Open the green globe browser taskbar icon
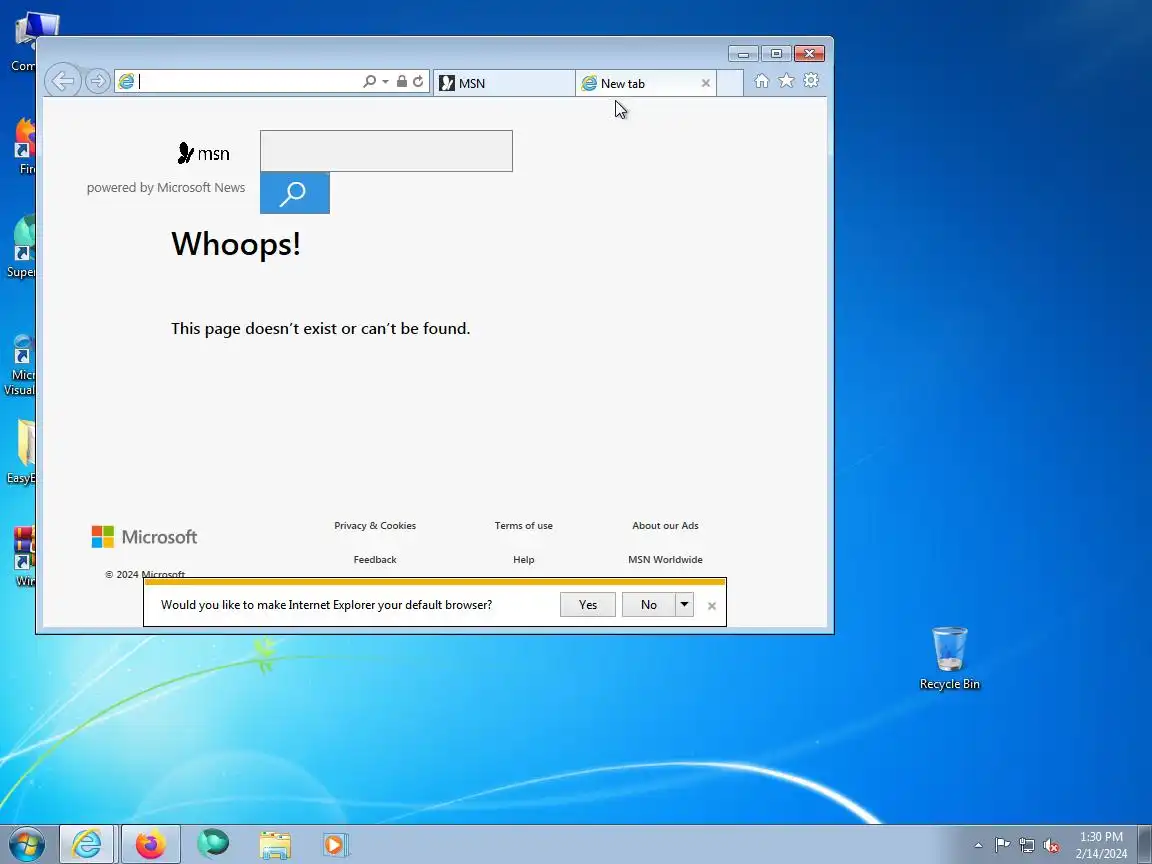 (x=213, y=844)
